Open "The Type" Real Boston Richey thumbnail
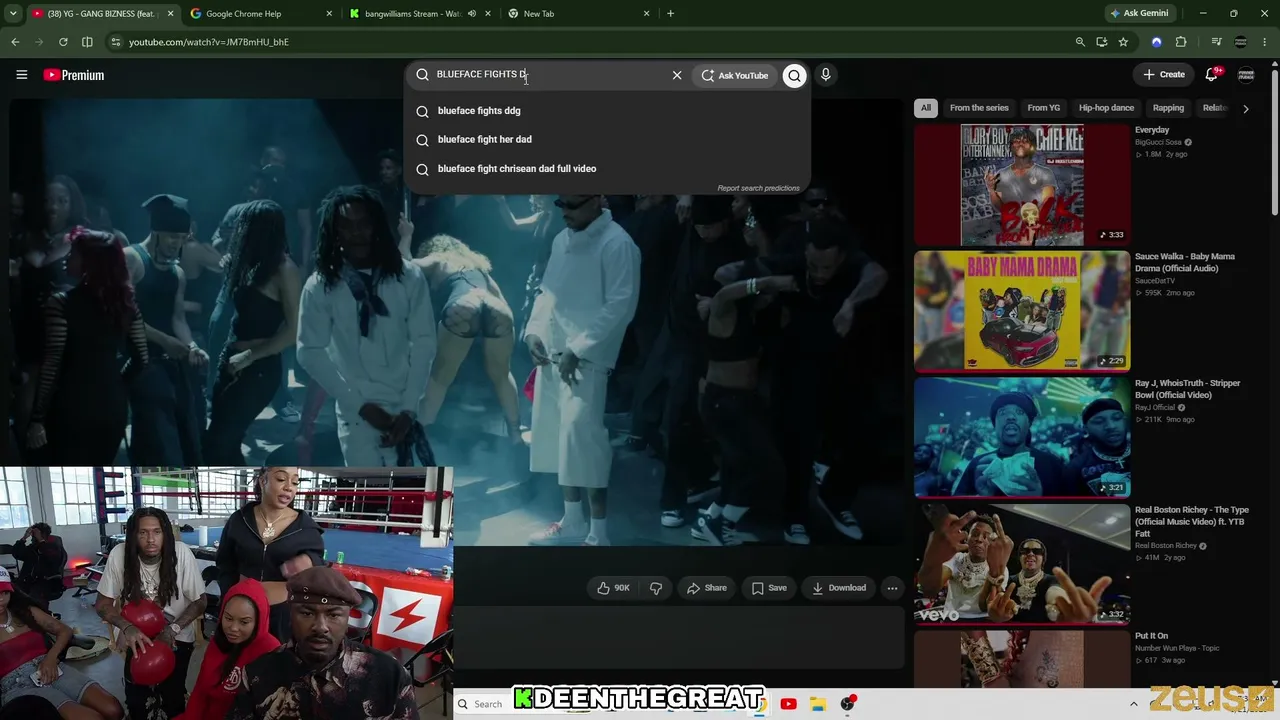 pyautogui.click(x=1021, y=564)
